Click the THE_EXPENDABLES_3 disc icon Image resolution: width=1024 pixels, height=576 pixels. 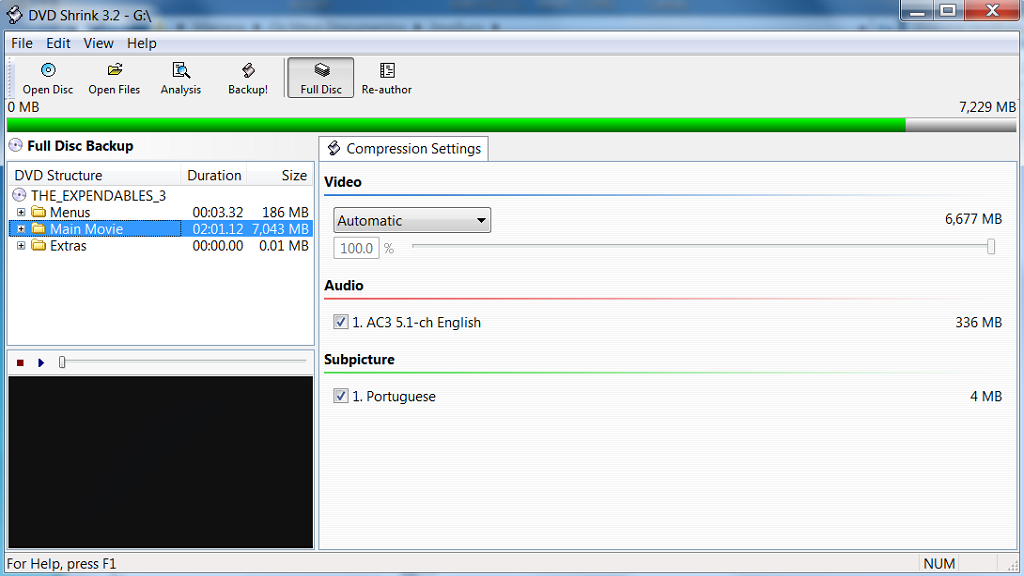pos(19,195)
